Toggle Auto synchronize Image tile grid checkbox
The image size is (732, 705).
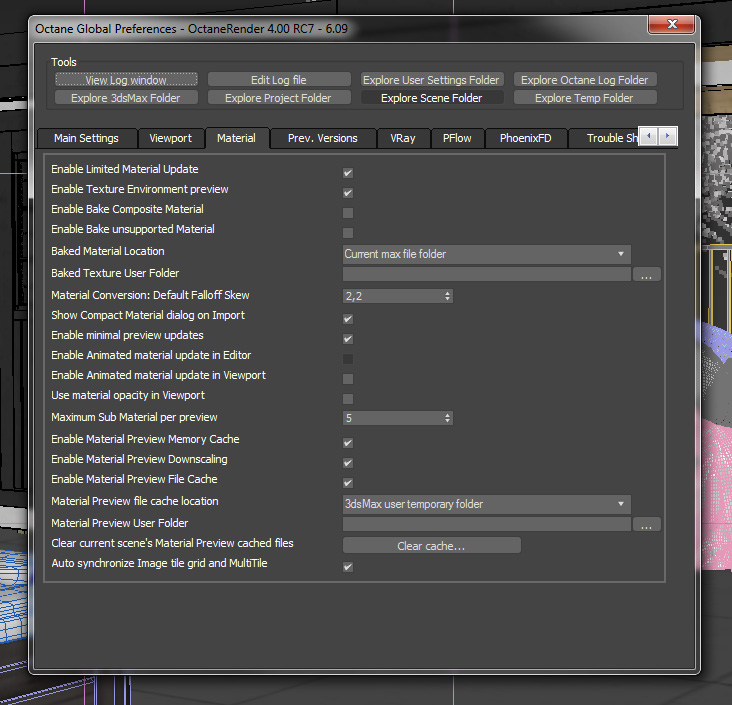click(348, 567)
